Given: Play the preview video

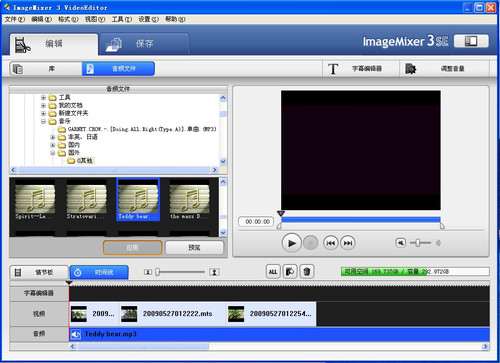Looking at the screenshot, I should point(291,243).
